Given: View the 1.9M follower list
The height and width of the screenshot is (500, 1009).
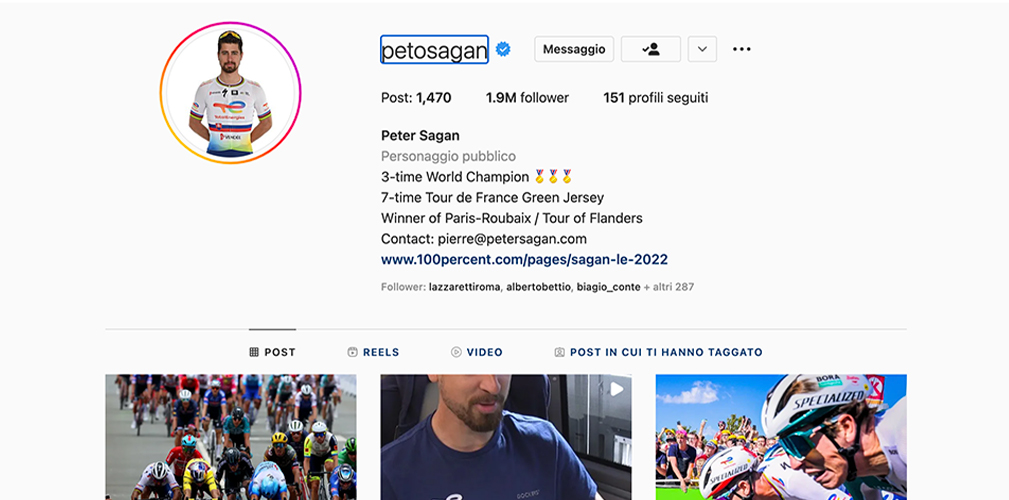Looking at the screenshot, I should [x=527, y=98].
